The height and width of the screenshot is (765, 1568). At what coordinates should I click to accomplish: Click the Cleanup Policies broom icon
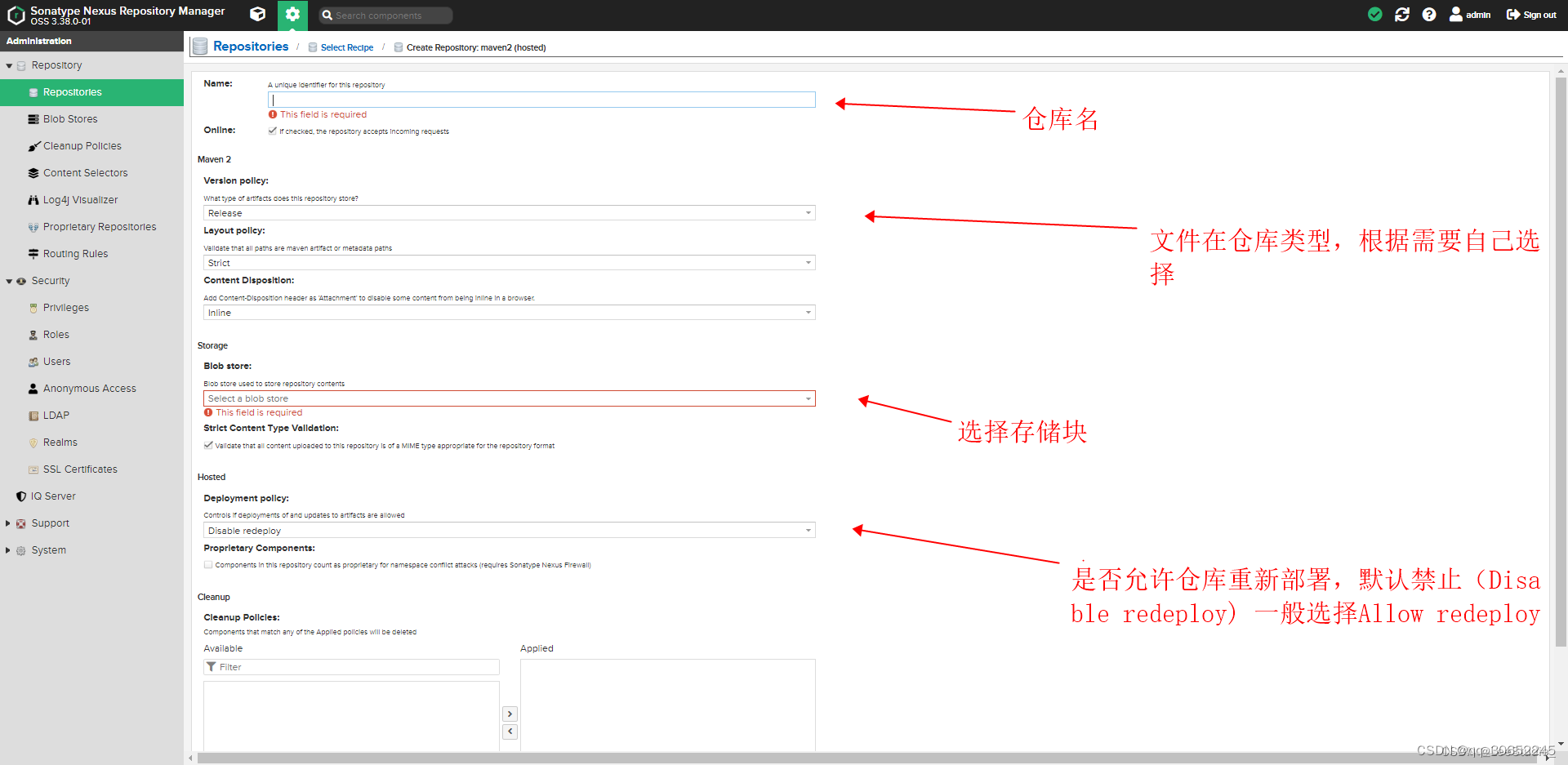[x=33, y=146]
